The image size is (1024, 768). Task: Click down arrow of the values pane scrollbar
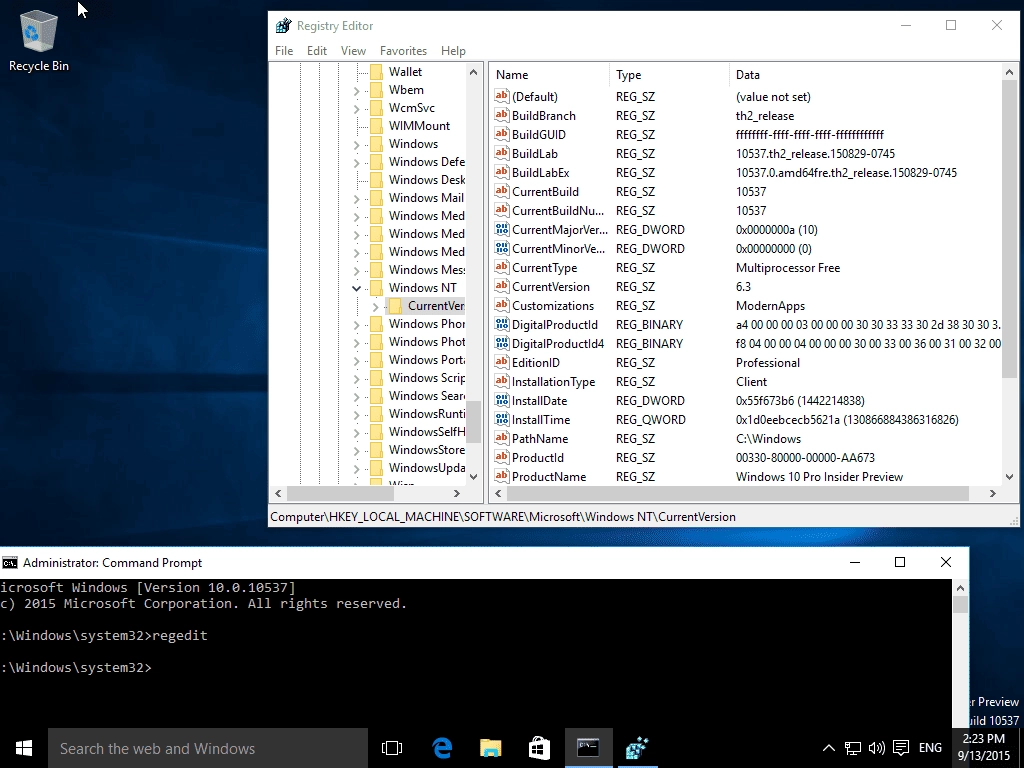(x=1009, y=477)
